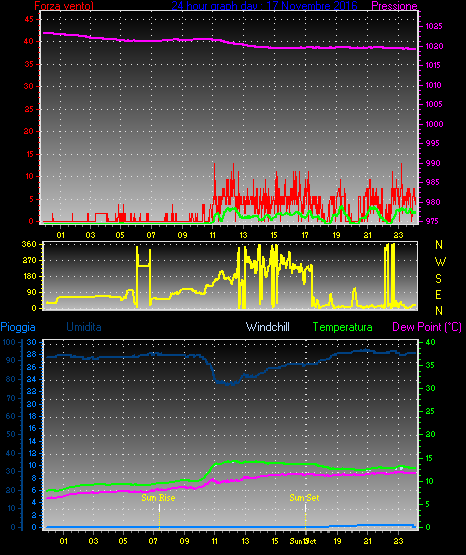Click hour label 05 beneath the wind-force chart
Image resolution: width=466 pixels, height=555 pixels.
tap(120, 235)
